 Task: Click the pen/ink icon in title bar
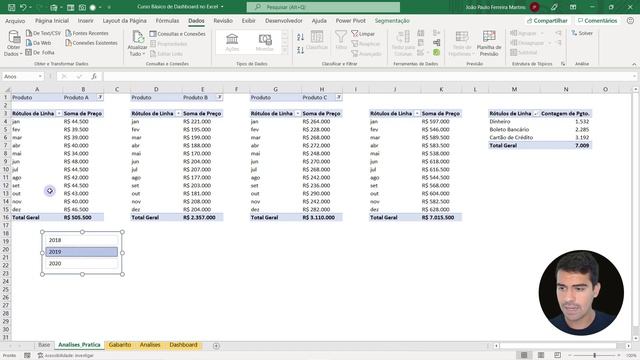point(554,7)
